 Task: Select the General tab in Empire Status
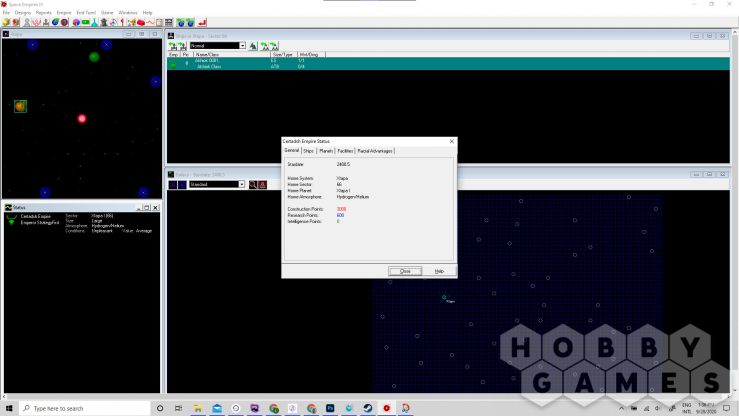point(292,150)
